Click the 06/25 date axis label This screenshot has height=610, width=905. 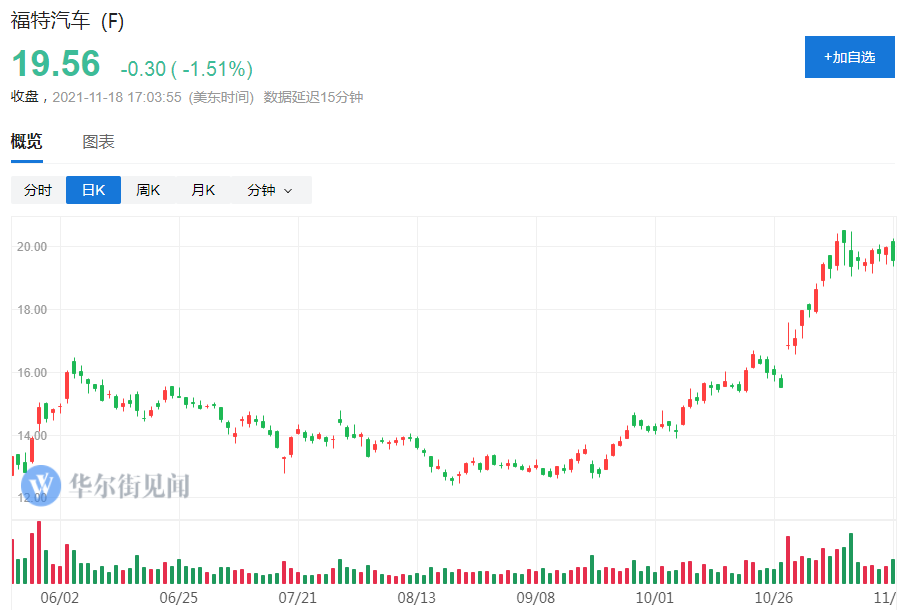click(178, 598)
